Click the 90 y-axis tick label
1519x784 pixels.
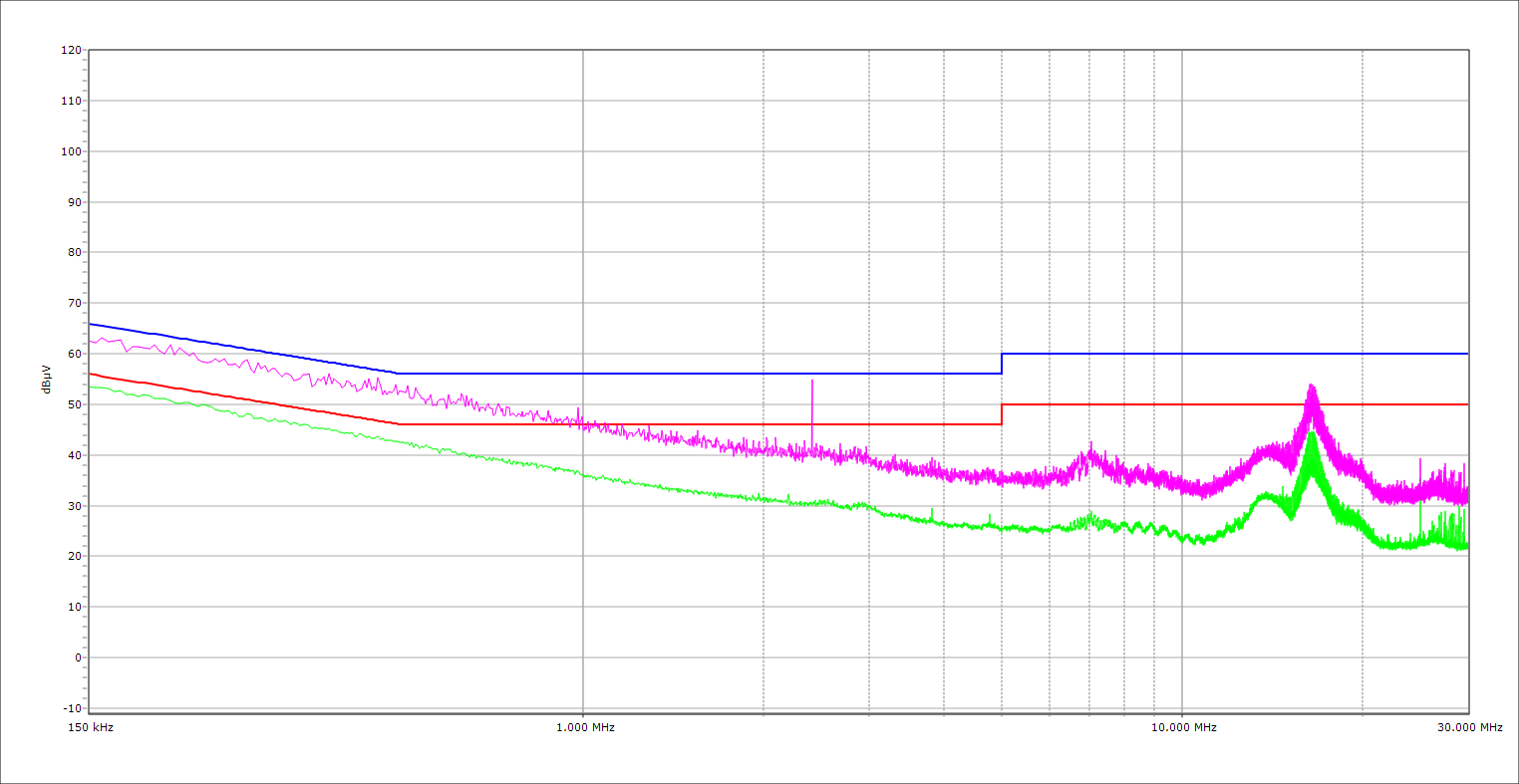[74, 202]
